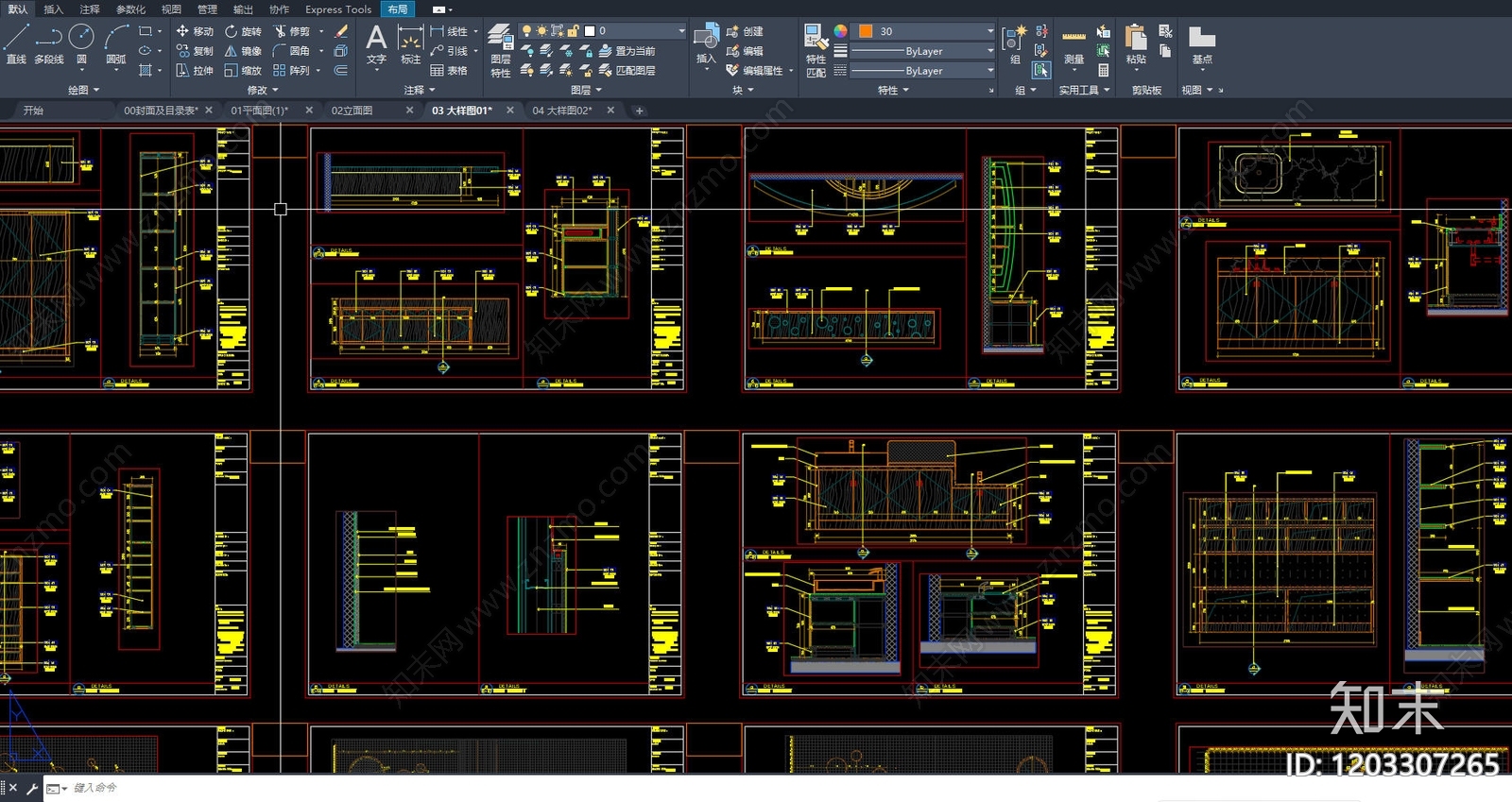Switch to the 02立面图 drawing tab
Screen dimensions: 1512x802
(x=352, y=111)
